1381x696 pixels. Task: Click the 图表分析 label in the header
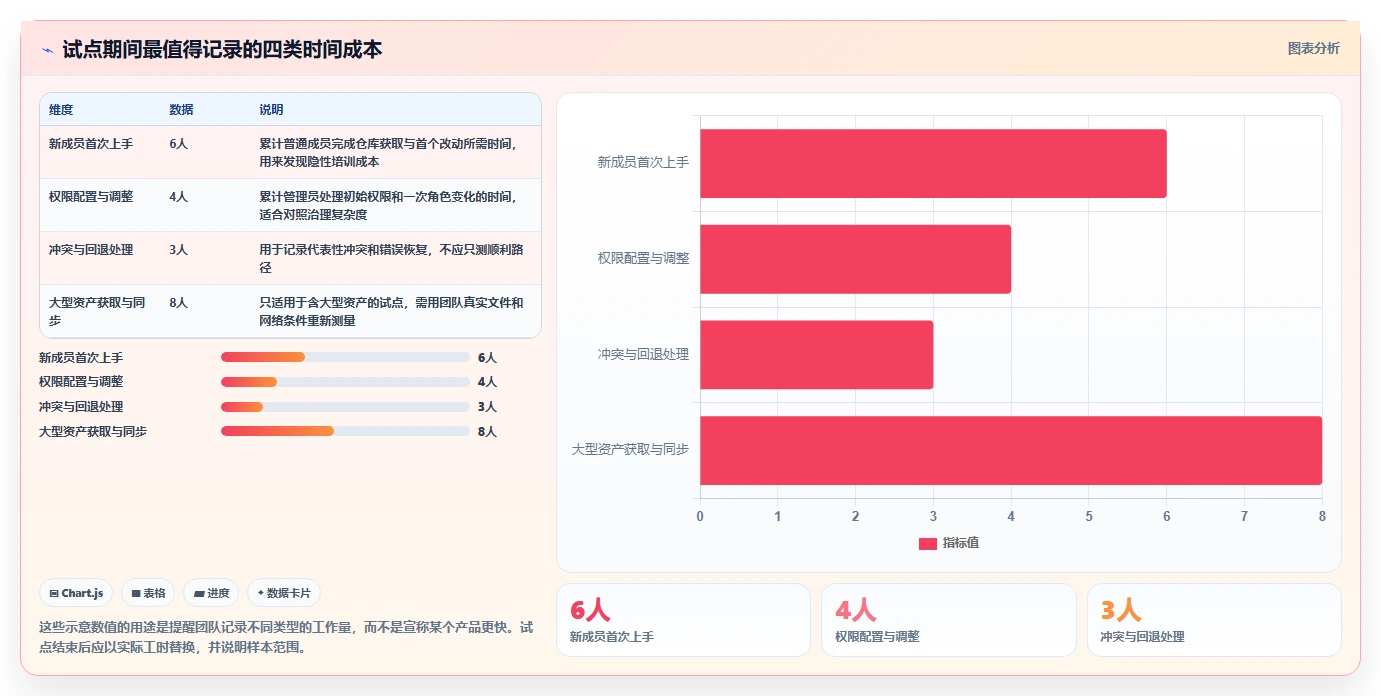coord(1313,48)
